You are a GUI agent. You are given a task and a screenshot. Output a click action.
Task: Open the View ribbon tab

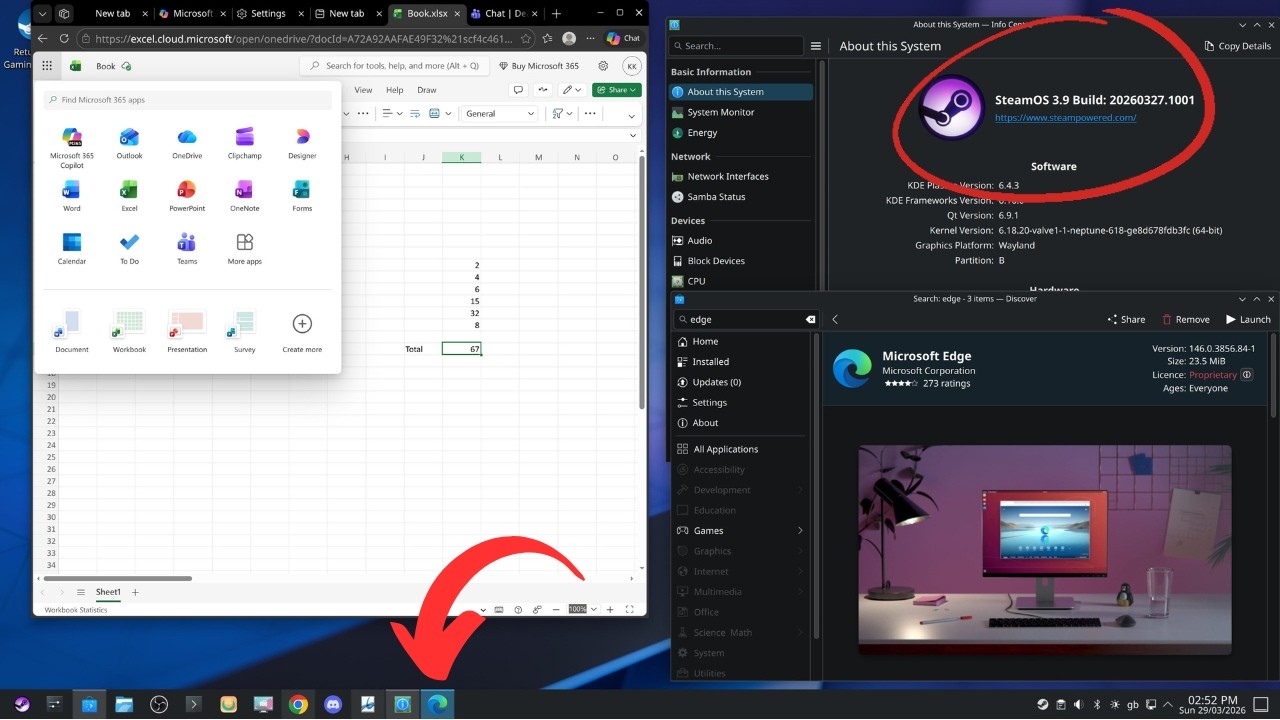[x=363, y=90]
